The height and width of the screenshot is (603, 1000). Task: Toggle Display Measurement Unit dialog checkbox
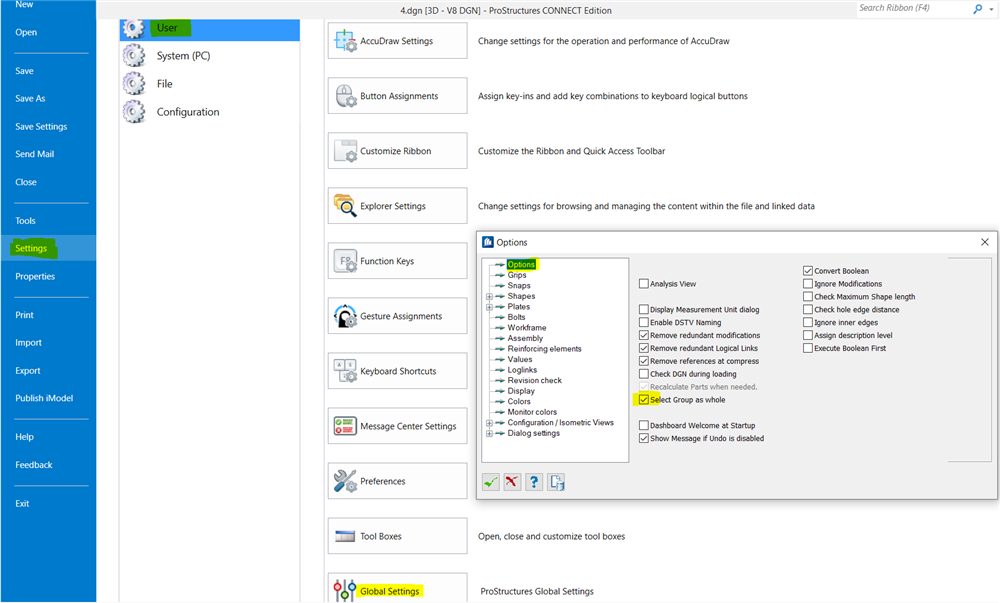(x=643, y=309)
